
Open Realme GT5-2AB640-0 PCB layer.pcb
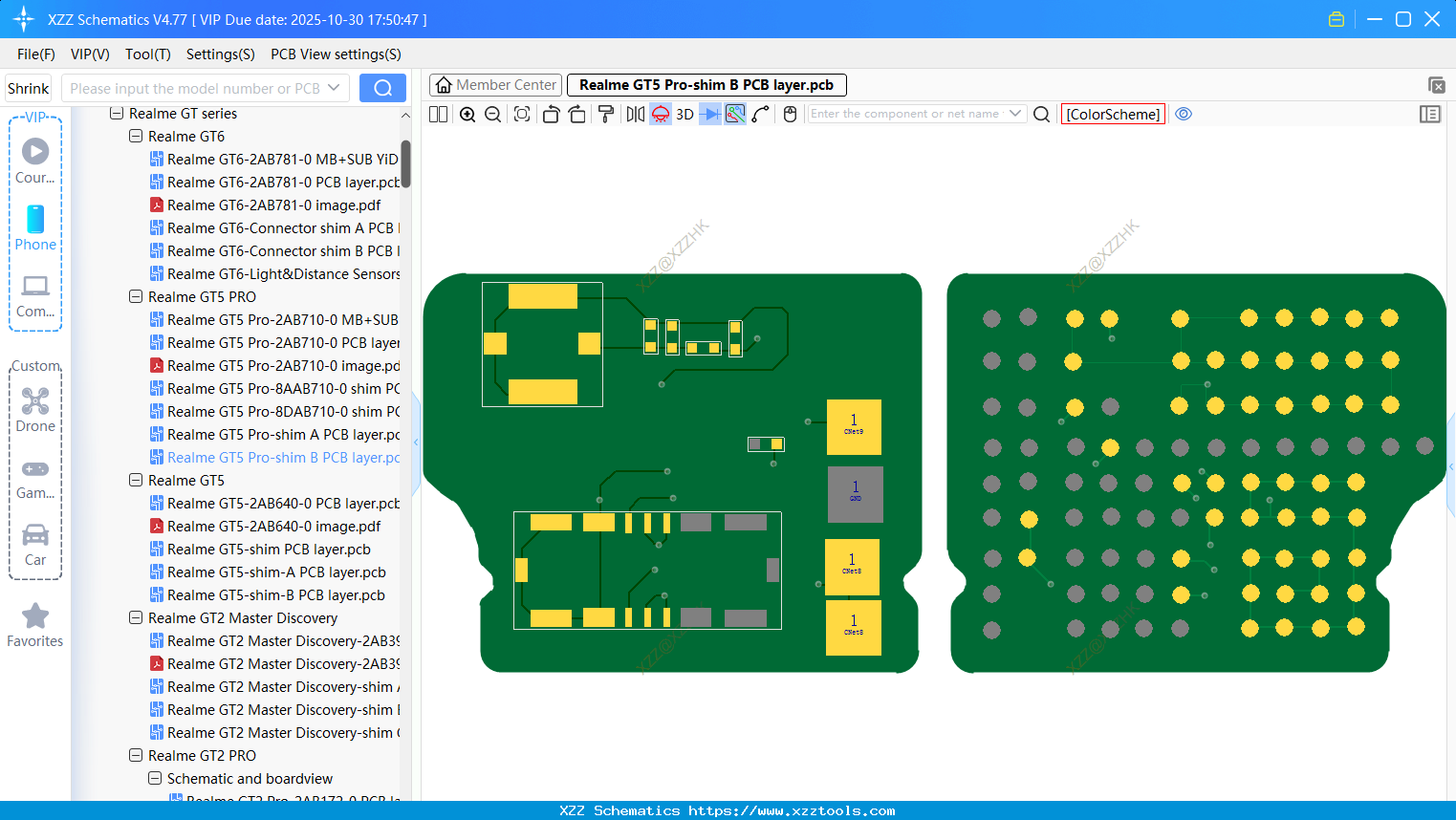pyautogui.click(x=275, y=504)
